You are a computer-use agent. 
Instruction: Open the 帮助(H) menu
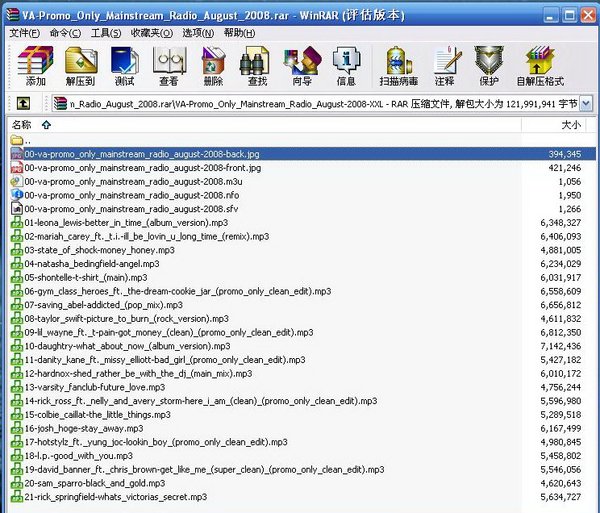239,33
